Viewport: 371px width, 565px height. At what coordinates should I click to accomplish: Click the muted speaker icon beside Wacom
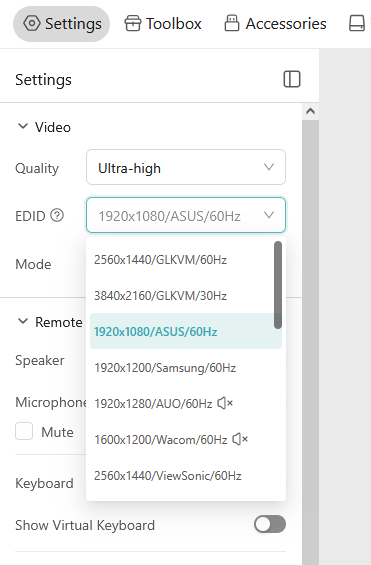tap(240, 439)
